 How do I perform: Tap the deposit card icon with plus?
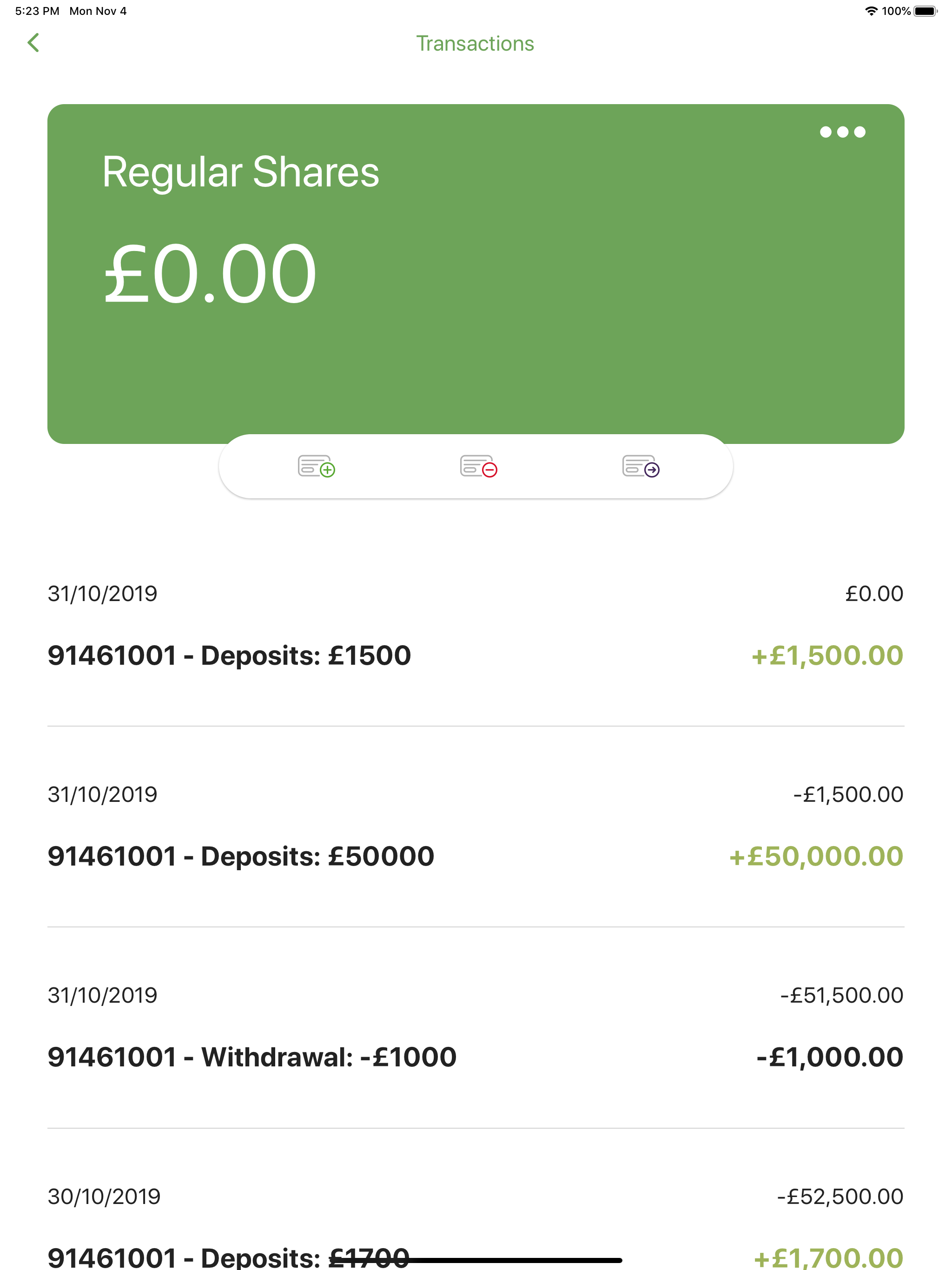[x=317, y=466]
